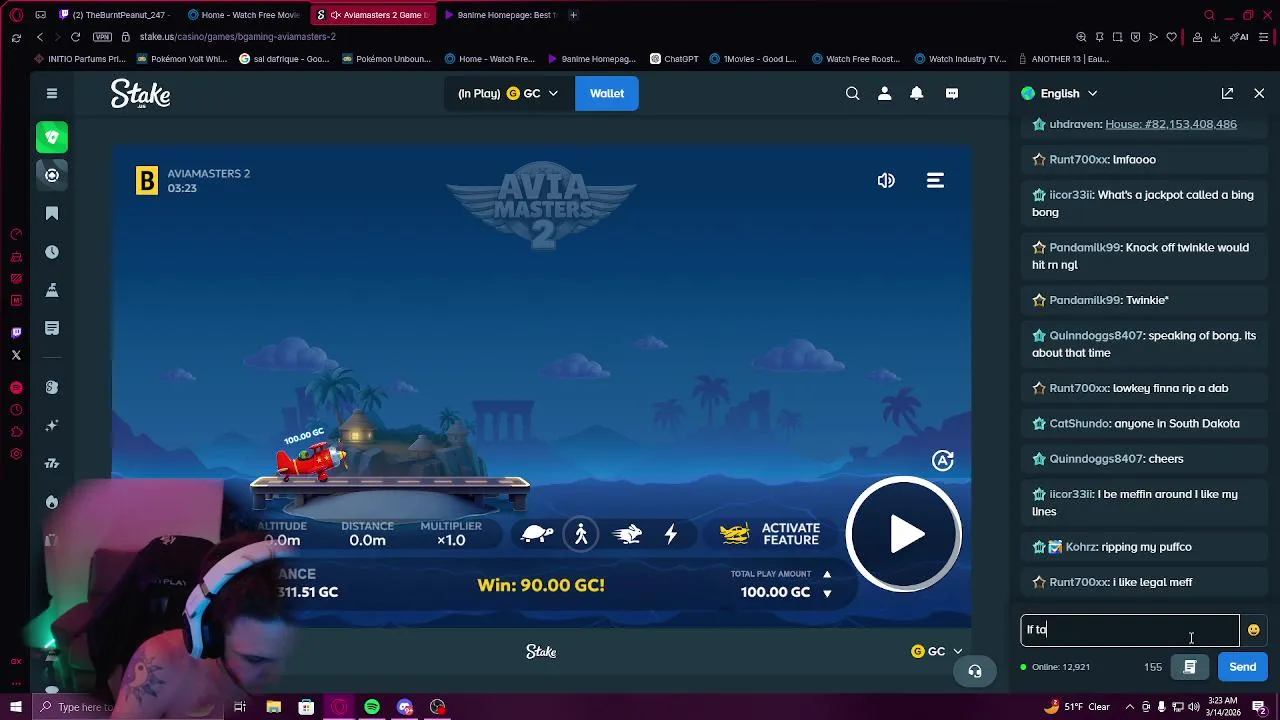
Task: Open ChatGPT bookmark
Action: [673, 59]
